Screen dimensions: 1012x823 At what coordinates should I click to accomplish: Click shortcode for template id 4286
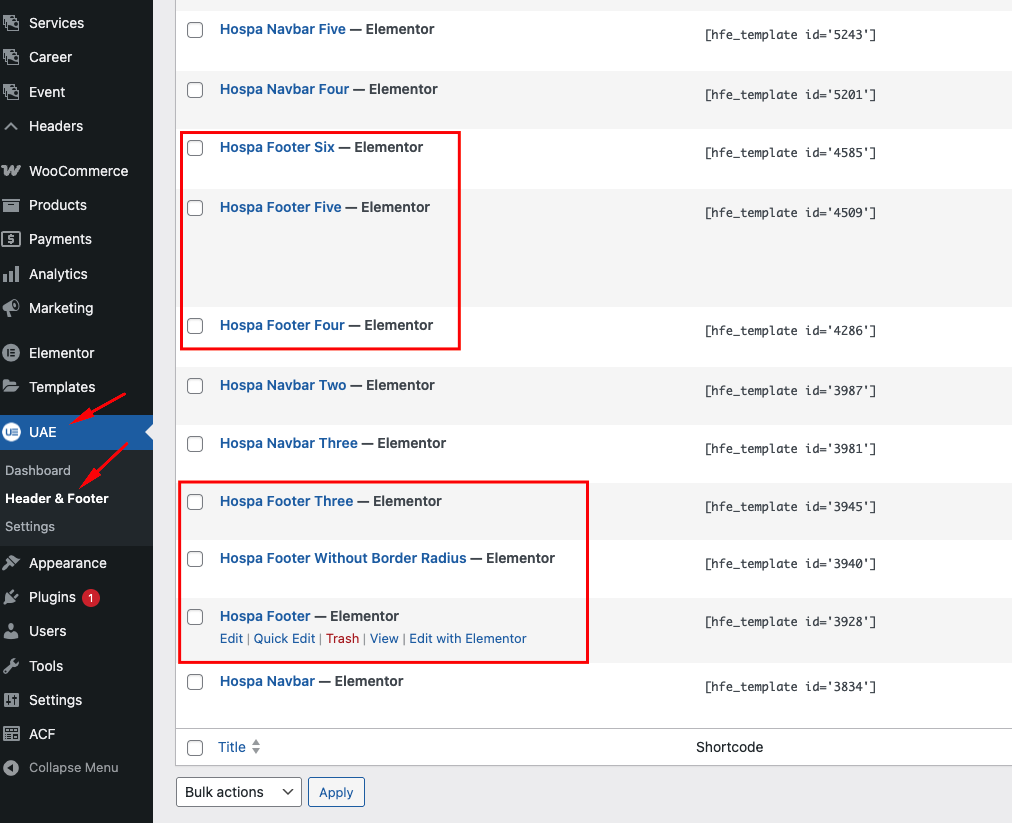[790, 331]
